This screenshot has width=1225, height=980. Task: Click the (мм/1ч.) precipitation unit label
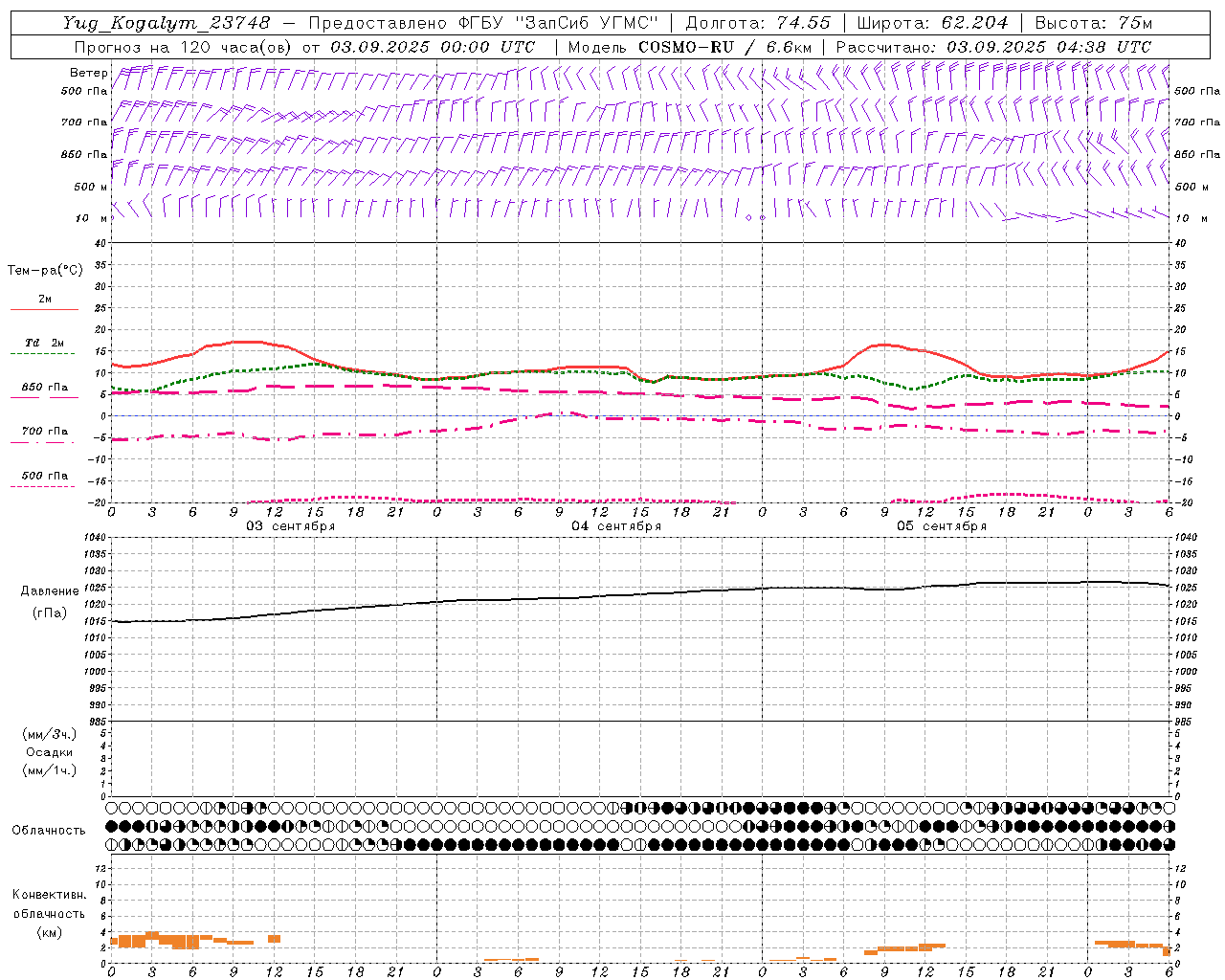tap(50, 770)
